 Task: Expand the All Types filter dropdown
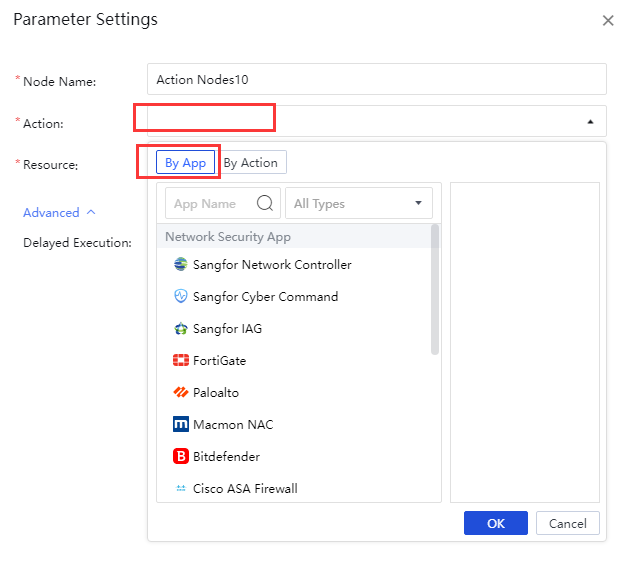click(x=358, y=203)
